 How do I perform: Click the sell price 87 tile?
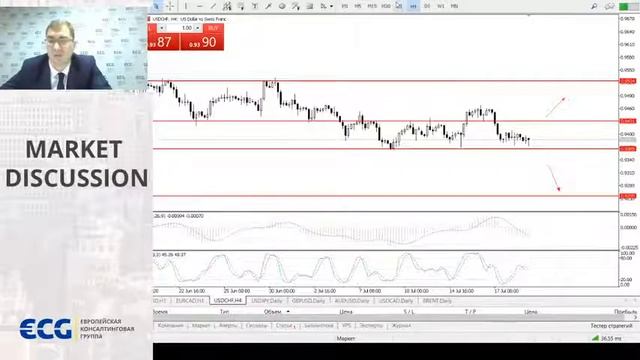coord(163,42)
